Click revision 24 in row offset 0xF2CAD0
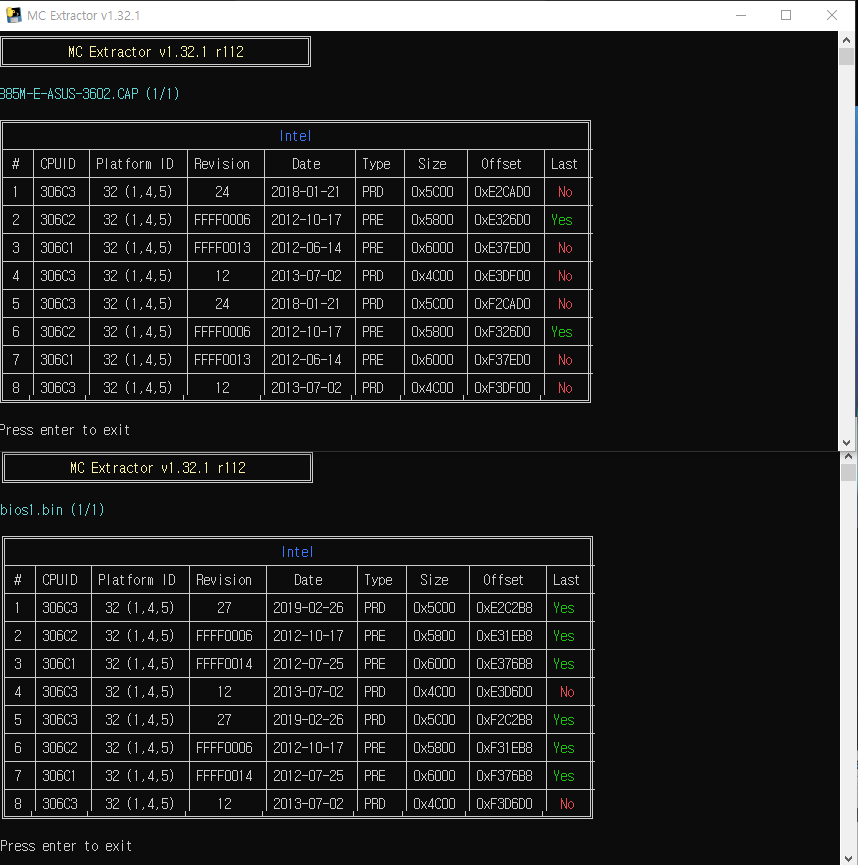The height and width of the screenshot is (865, 858). pos(222,304)
